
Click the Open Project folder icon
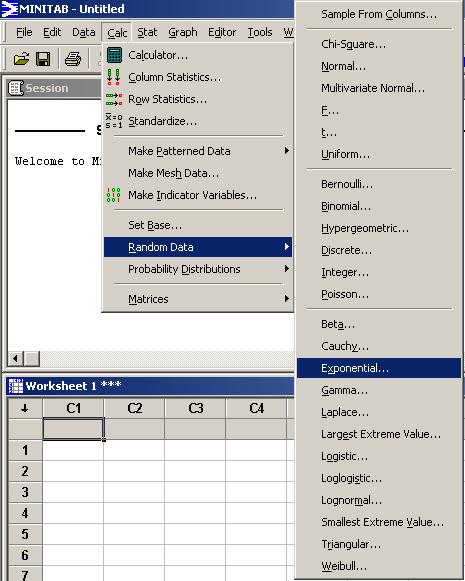tap(21, 59)
